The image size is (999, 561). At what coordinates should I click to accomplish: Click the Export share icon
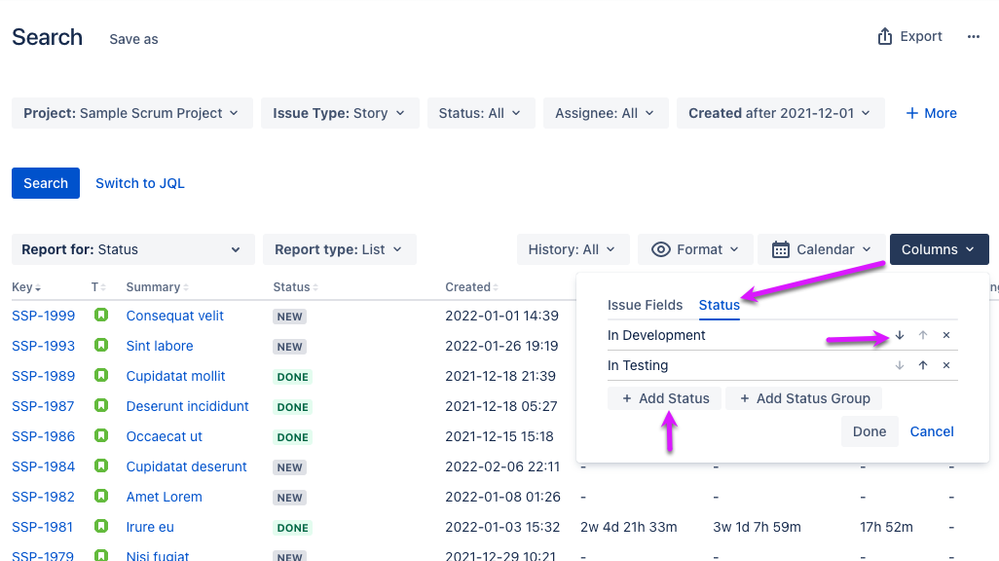(884, 36)
